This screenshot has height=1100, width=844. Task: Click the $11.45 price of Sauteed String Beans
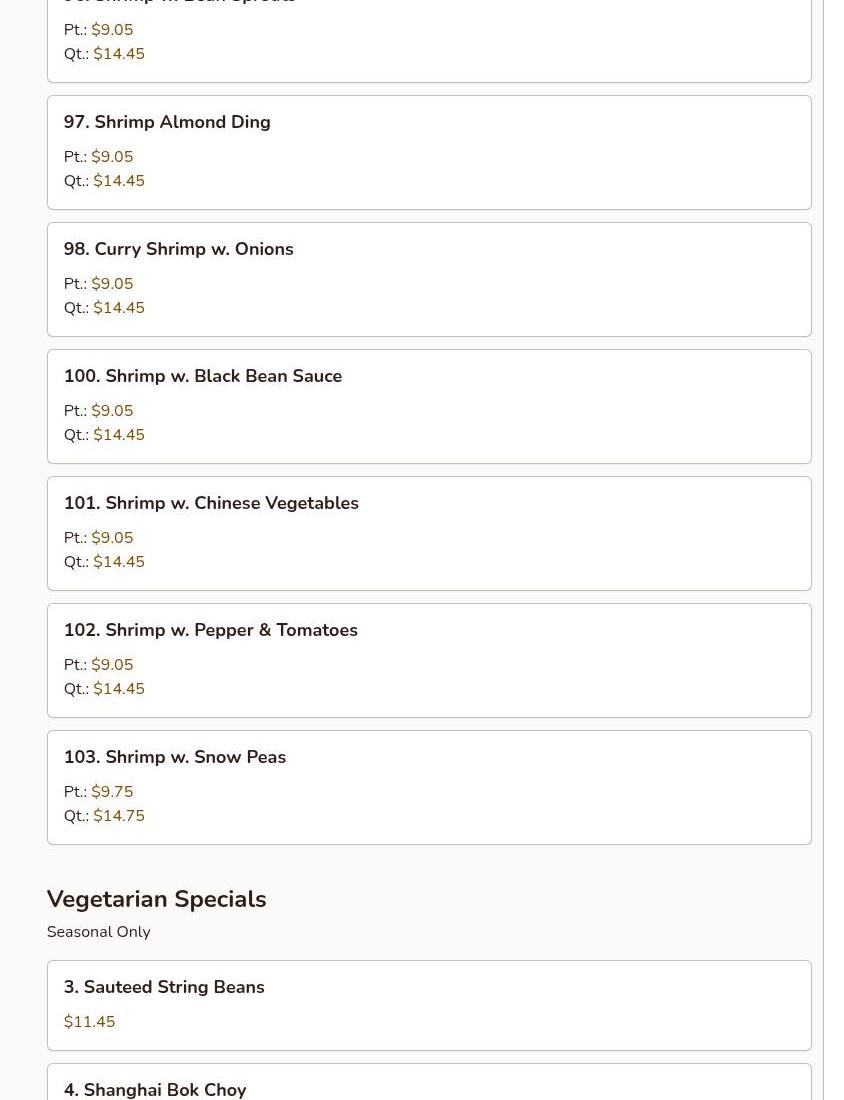[89, 1022]
